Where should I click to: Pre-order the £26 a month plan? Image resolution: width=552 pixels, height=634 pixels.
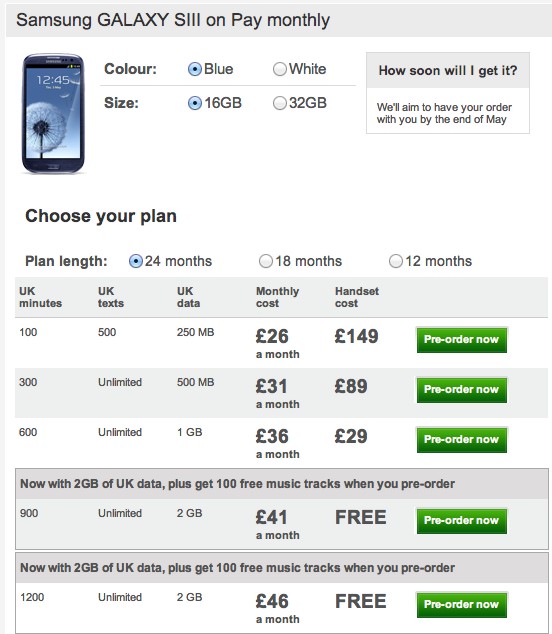pos(461,340)
